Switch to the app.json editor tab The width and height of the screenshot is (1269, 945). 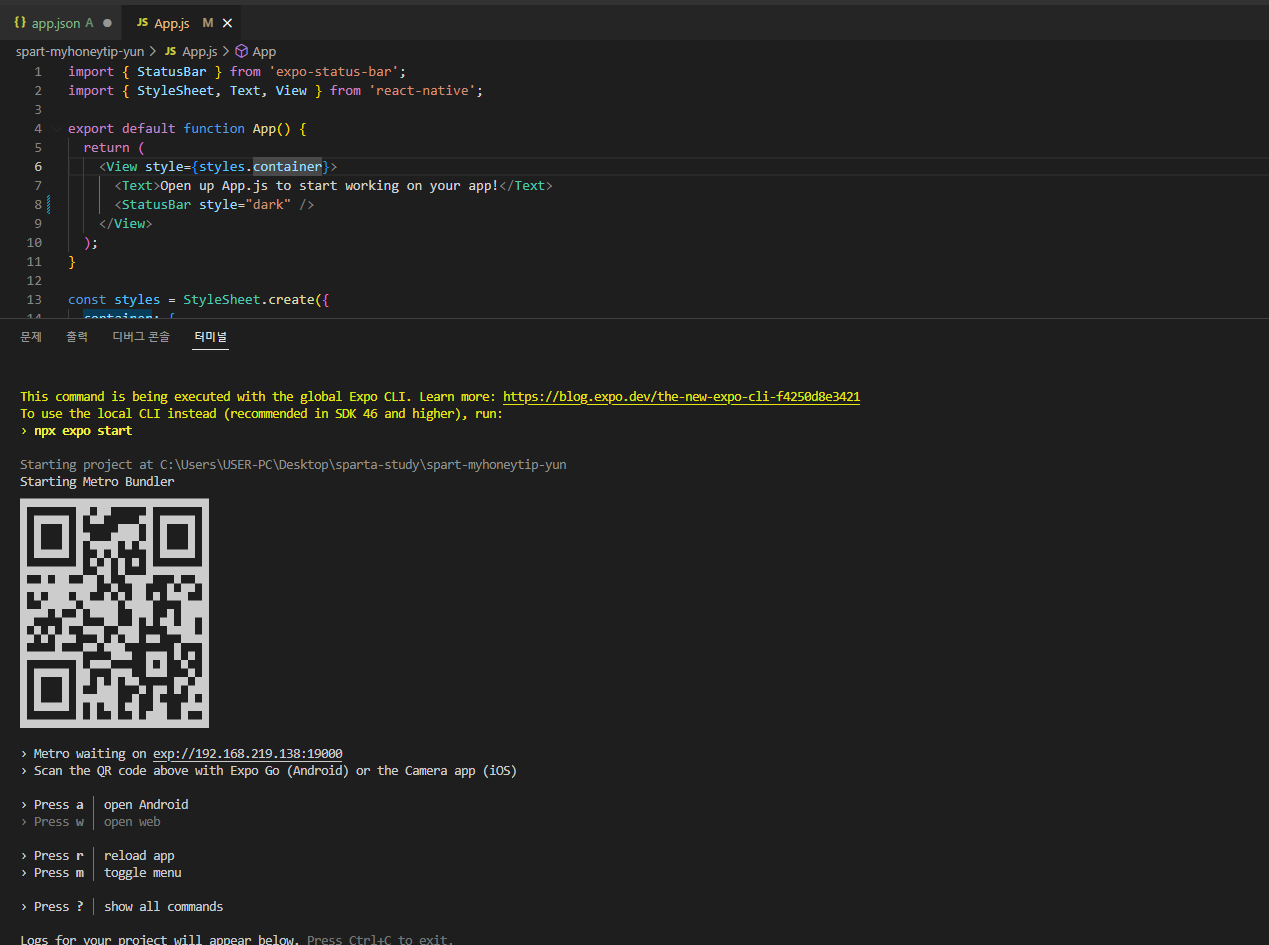point(61,23)
